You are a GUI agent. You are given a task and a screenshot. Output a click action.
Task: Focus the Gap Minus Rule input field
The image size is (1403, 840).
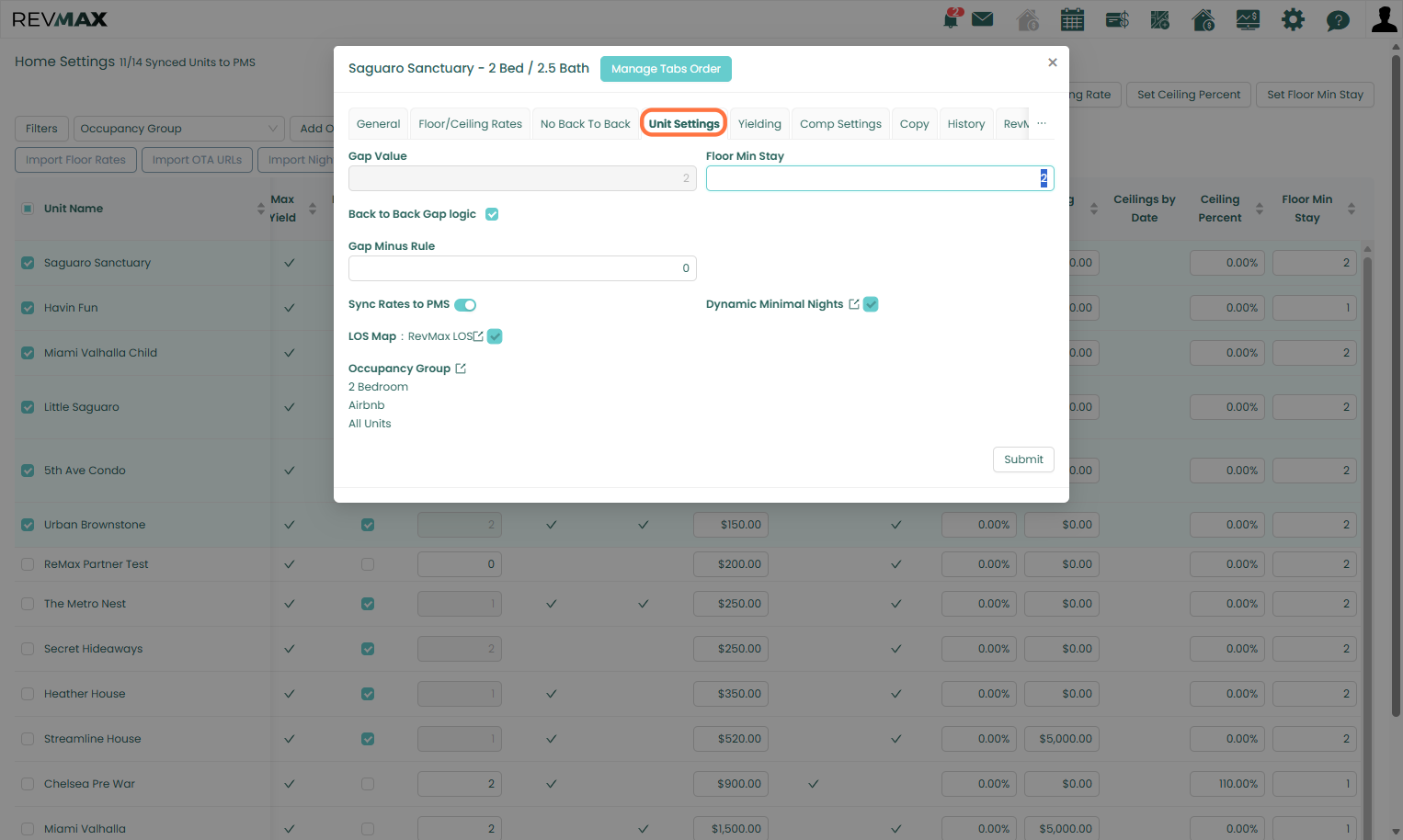[522, 268]
